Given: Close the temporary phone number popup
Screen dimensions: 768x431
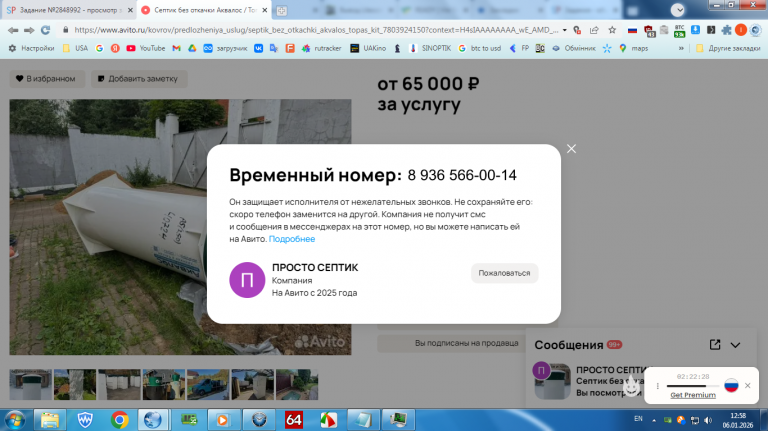Looking at the screenshot, I should click(x=571, y=149).
